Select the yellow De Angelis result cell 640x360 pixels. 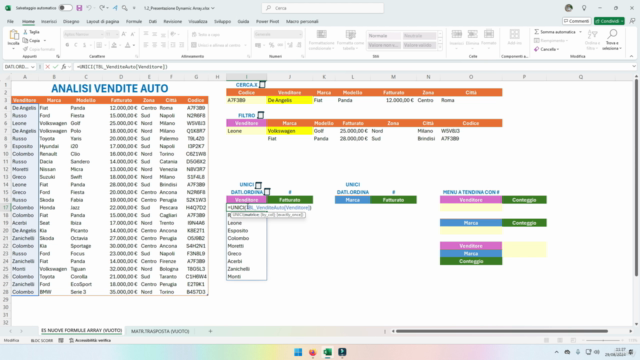(x=289, y=100)
